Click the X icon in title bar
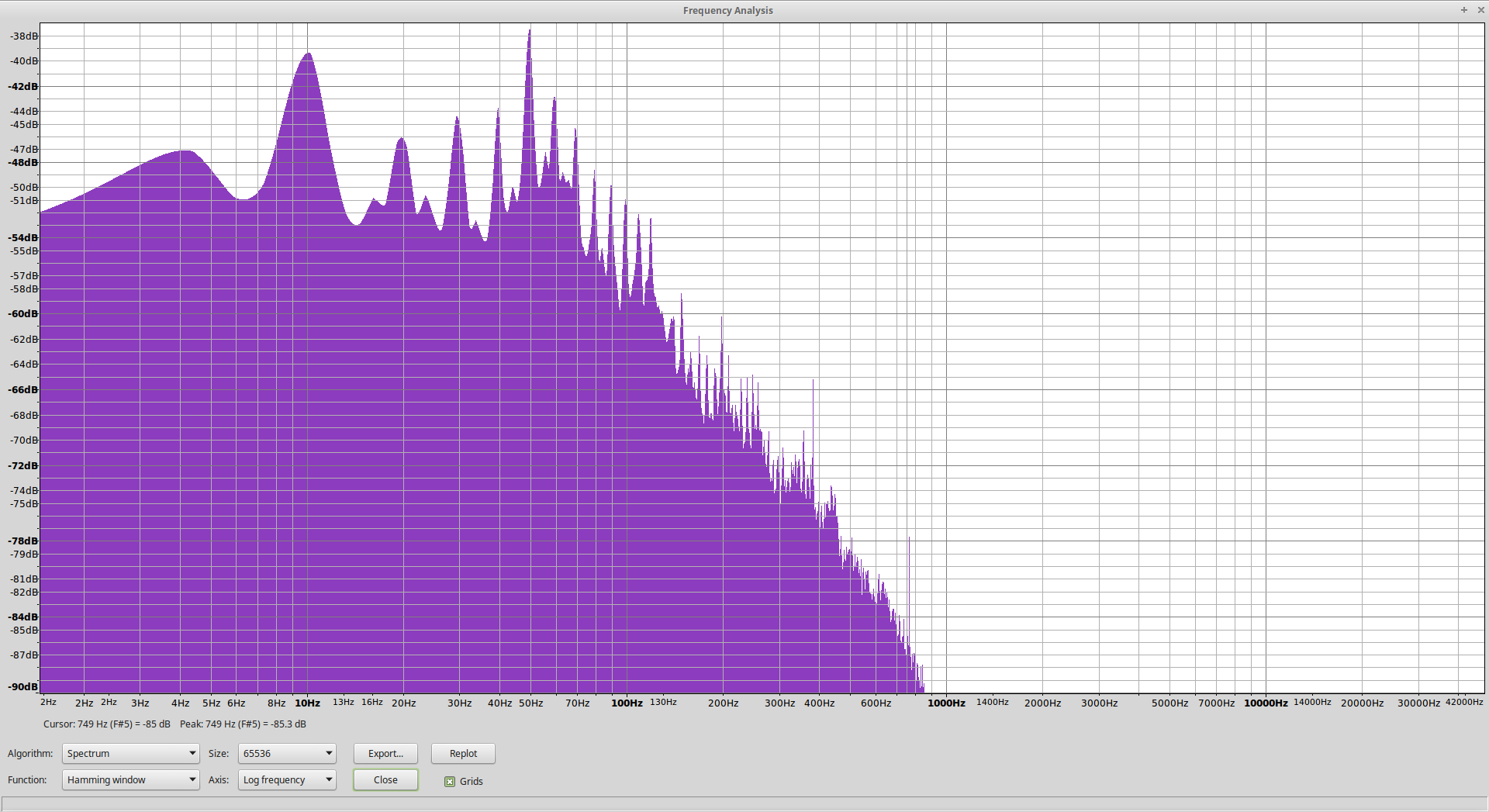1489x812 pixels. tap(1480, 10)
